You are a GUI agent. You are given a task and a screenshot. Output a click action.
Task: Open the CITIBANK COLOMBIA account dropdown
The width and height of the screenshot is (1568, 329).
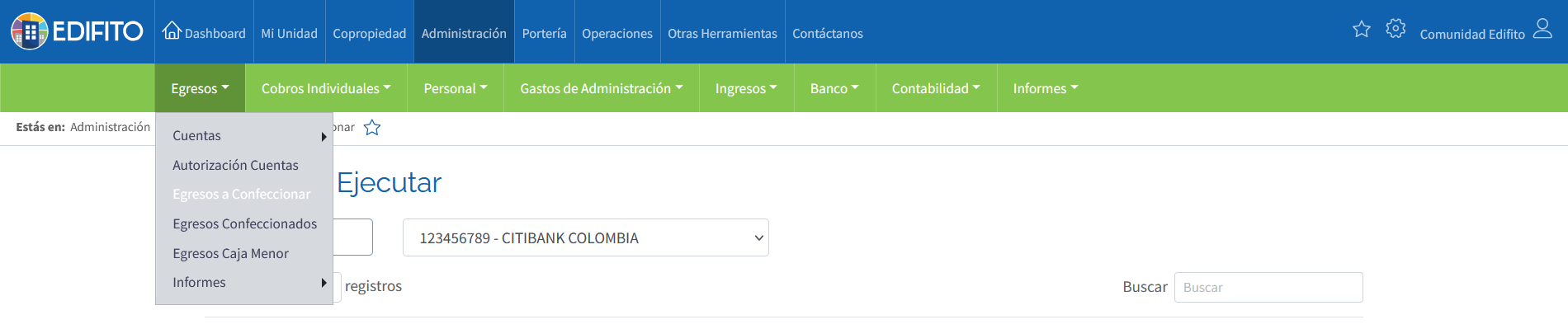click(586, 237)
